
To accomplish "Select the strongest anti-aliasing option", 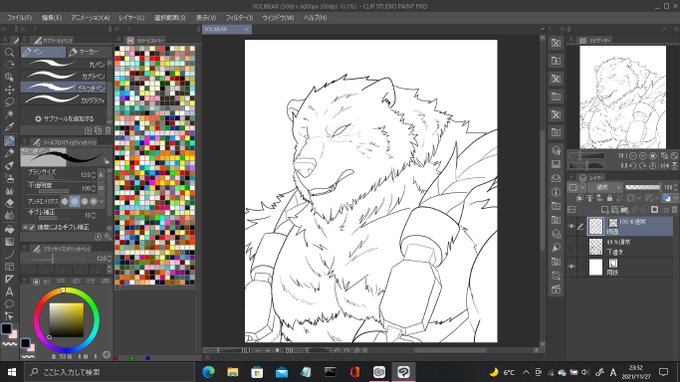I will 94,201.
